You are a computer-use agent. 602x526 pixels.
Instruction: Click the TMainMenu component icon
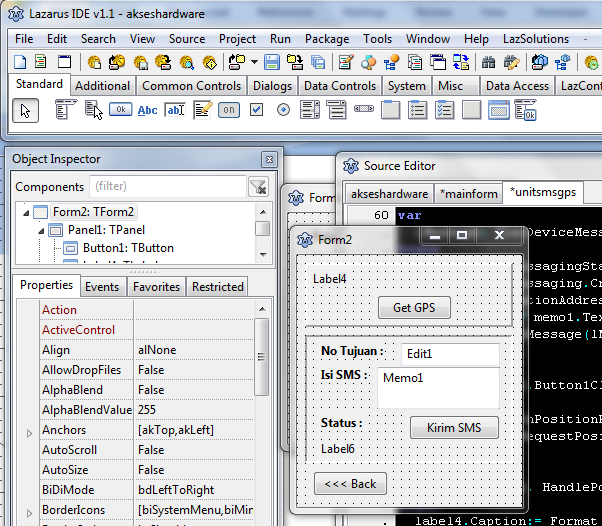(66, 110)
